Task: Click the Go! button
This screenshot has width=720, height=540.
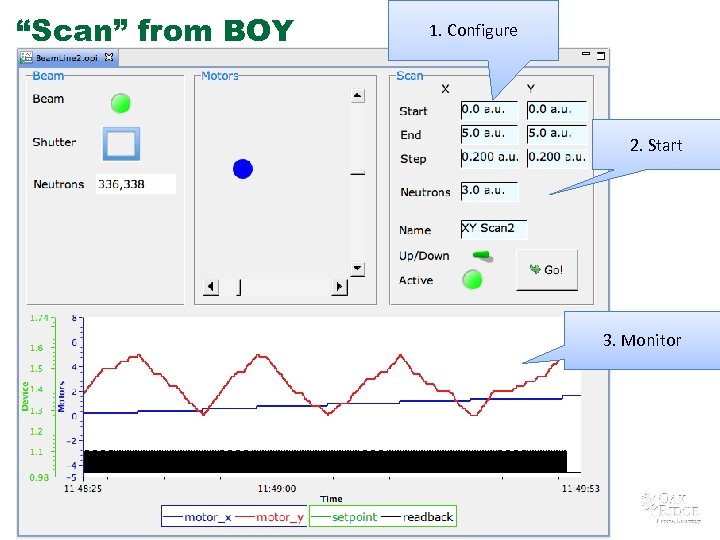Action: click(546, 270)
